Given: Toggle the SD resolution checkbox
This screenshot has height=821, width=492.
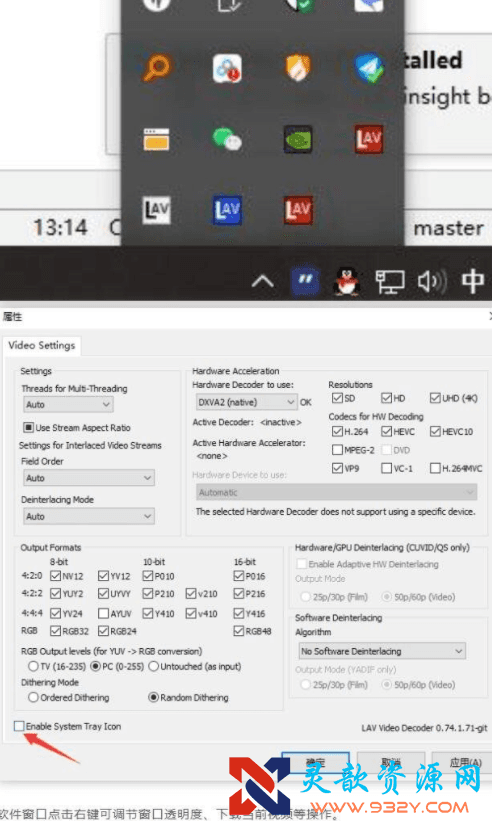Looking at the screenshot, I should (337, 398).
